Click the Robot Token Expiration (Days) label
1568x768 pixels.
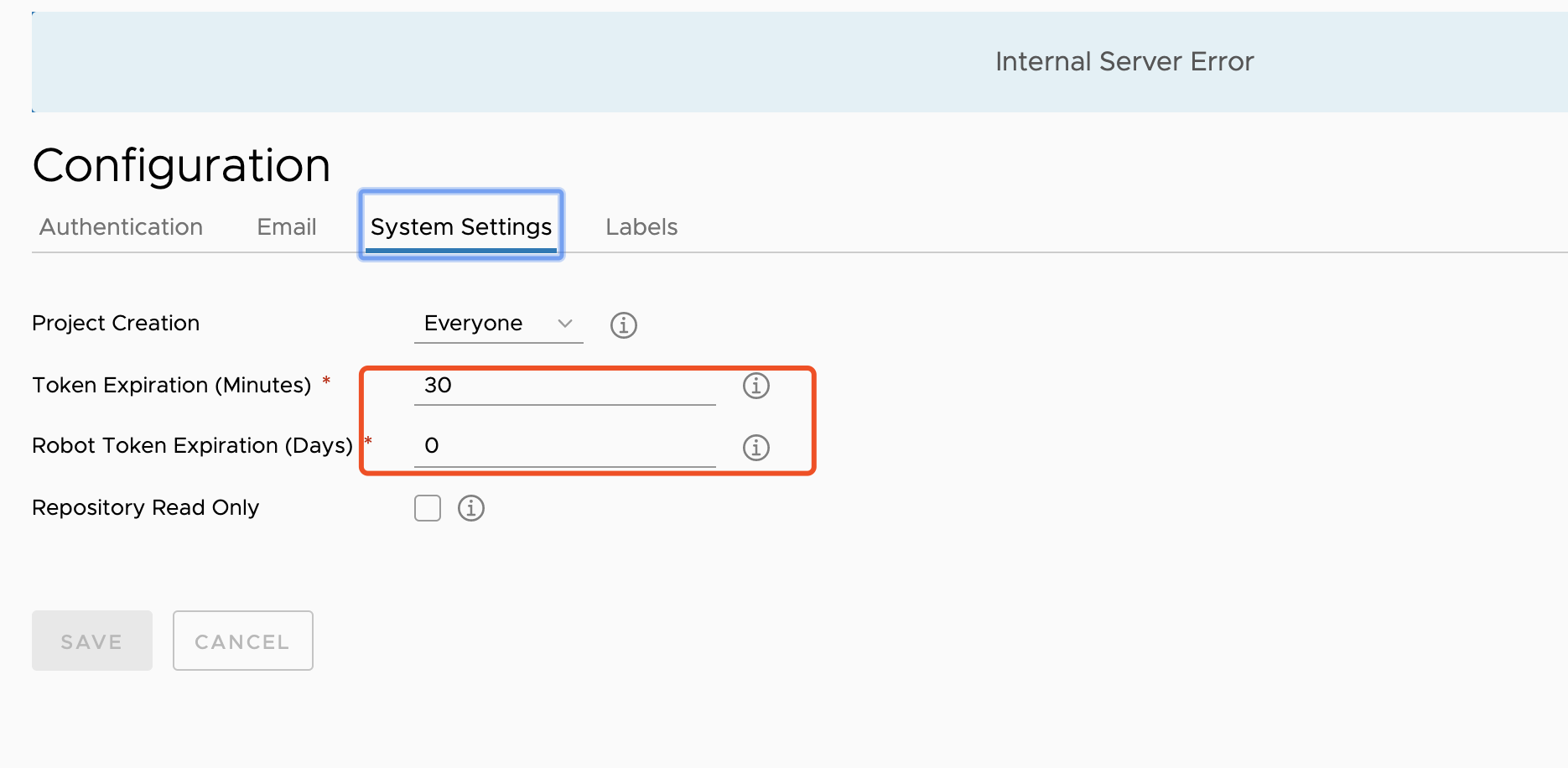tap(192, 446)
